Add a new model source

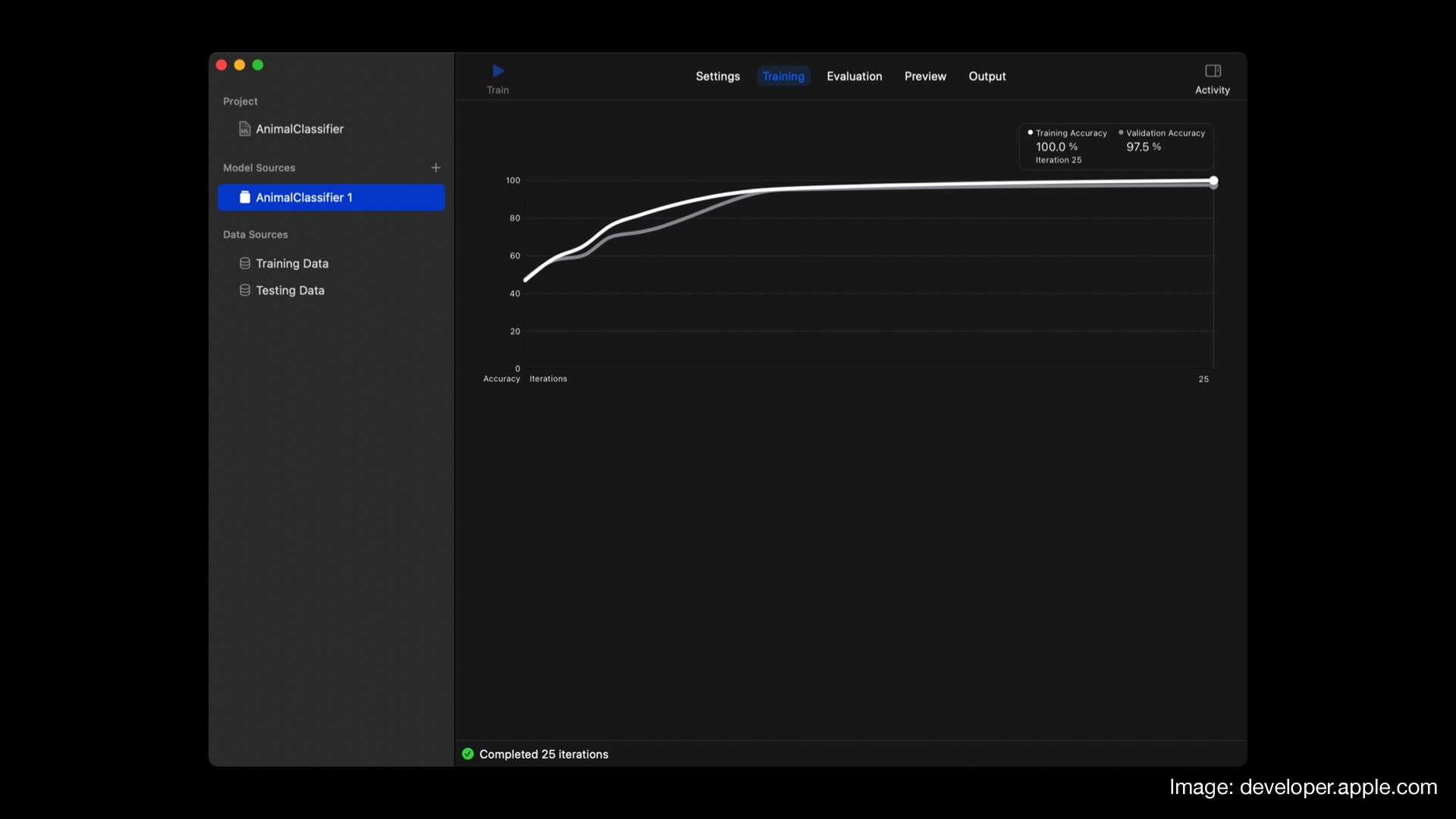coord(435,168)
